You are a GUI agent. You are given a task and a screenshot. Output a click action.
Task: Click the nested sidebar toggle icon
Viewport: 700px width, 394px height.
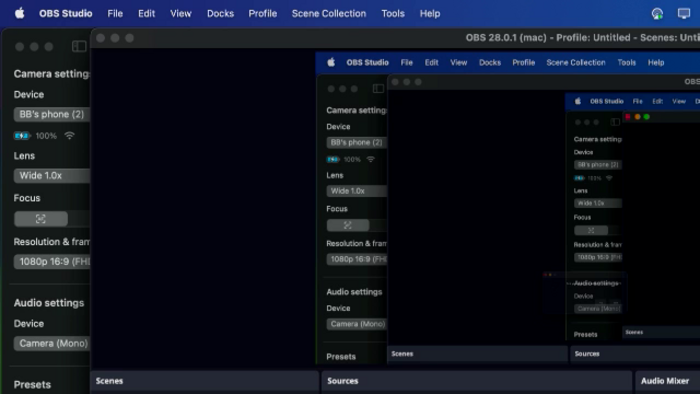click(x=378, y=88)
